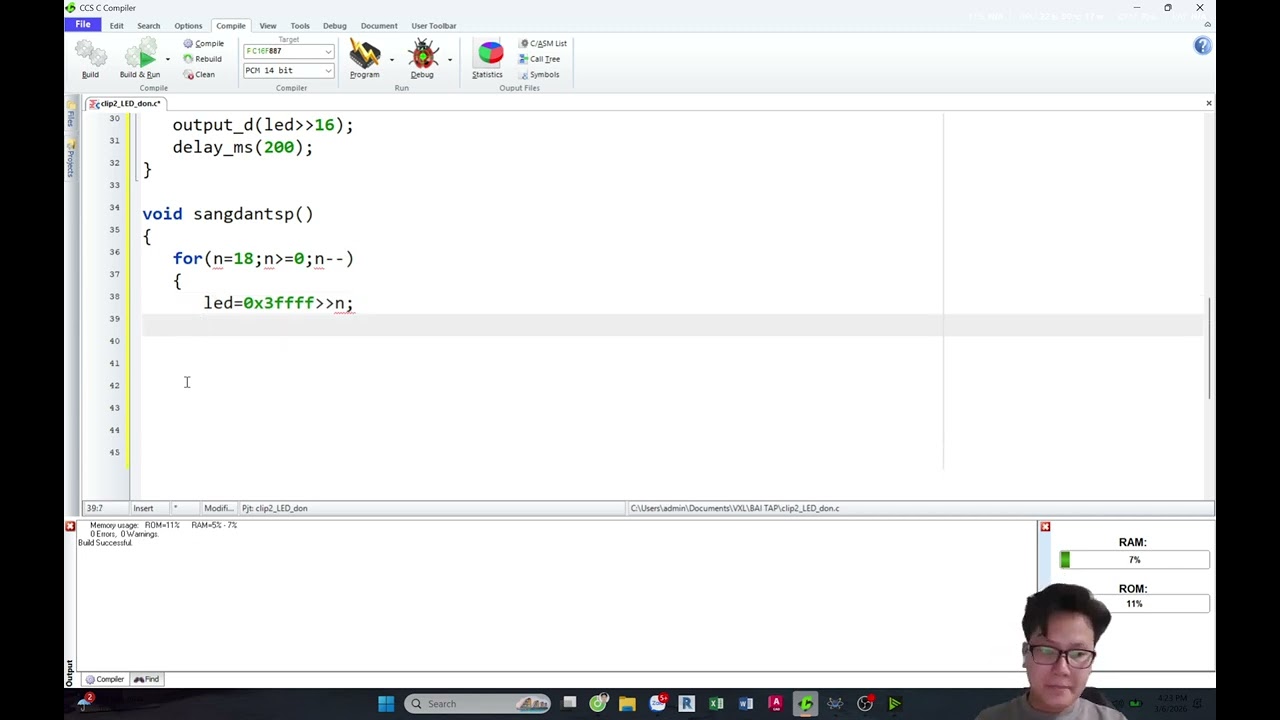Switch to the Compiler output tab
1280x720 pixels.
click(105, 679)
